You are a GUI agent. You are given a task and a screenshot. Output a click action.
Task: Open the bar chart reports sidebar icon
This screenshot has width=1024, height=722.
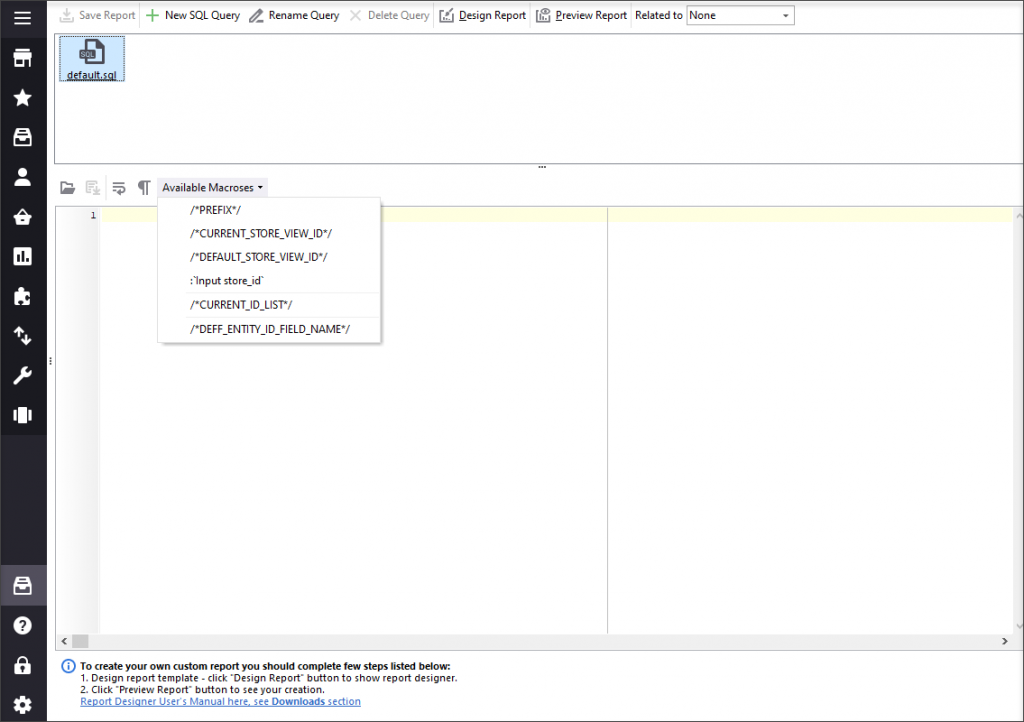tap(22, 257)
